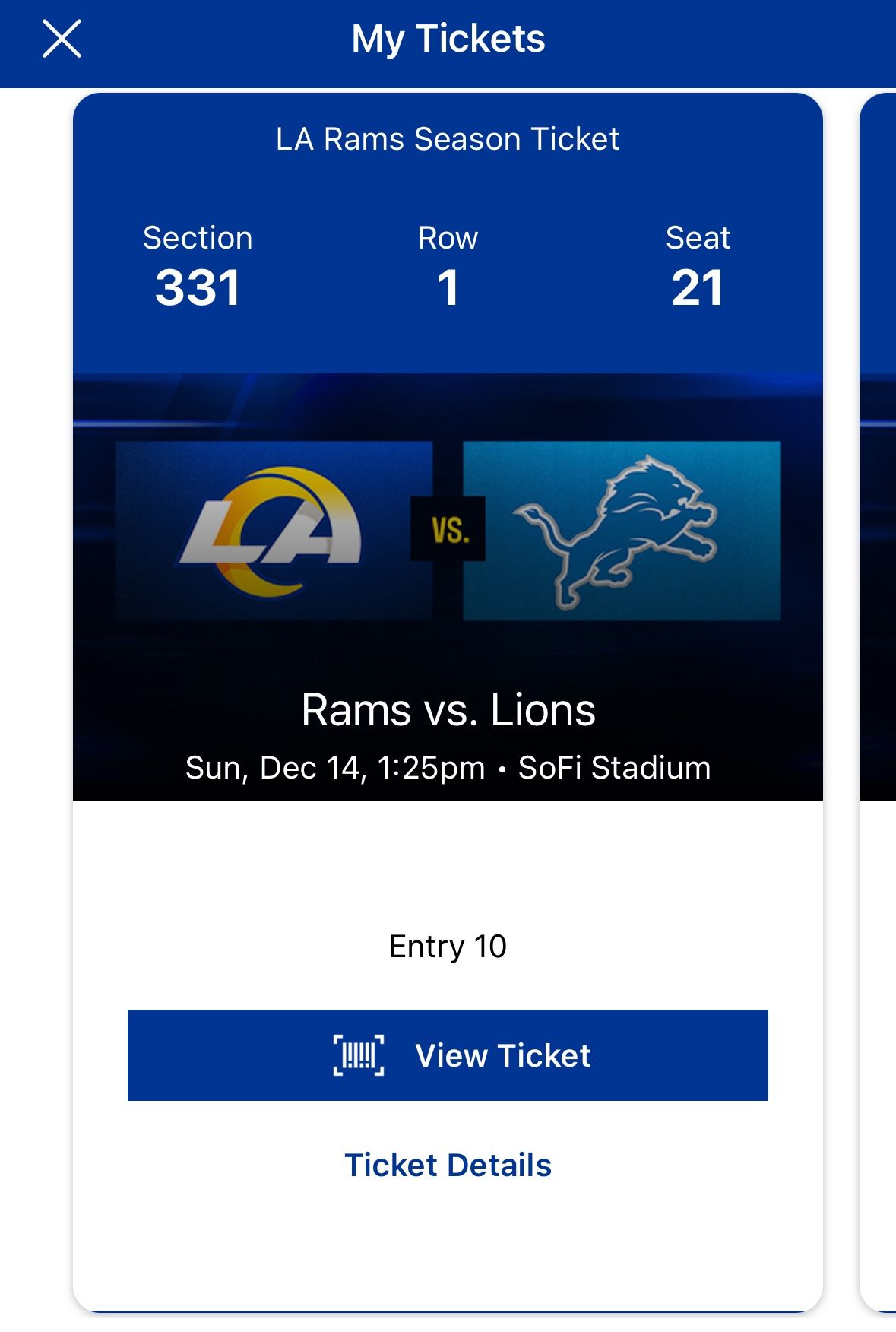Expand Ticket Details for this seat
896x1332 pixels.
[x=448, y=1165]
